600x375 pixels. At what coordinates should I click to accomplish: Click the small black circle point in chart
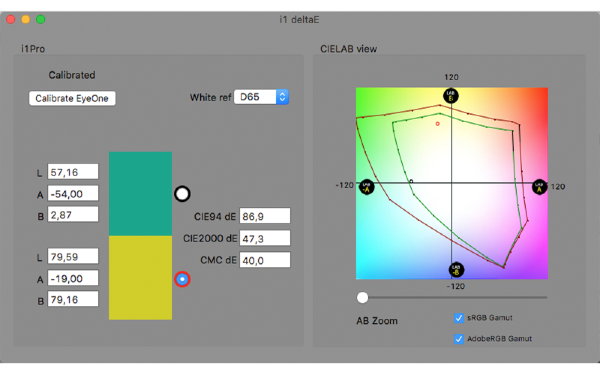(411, 181)
